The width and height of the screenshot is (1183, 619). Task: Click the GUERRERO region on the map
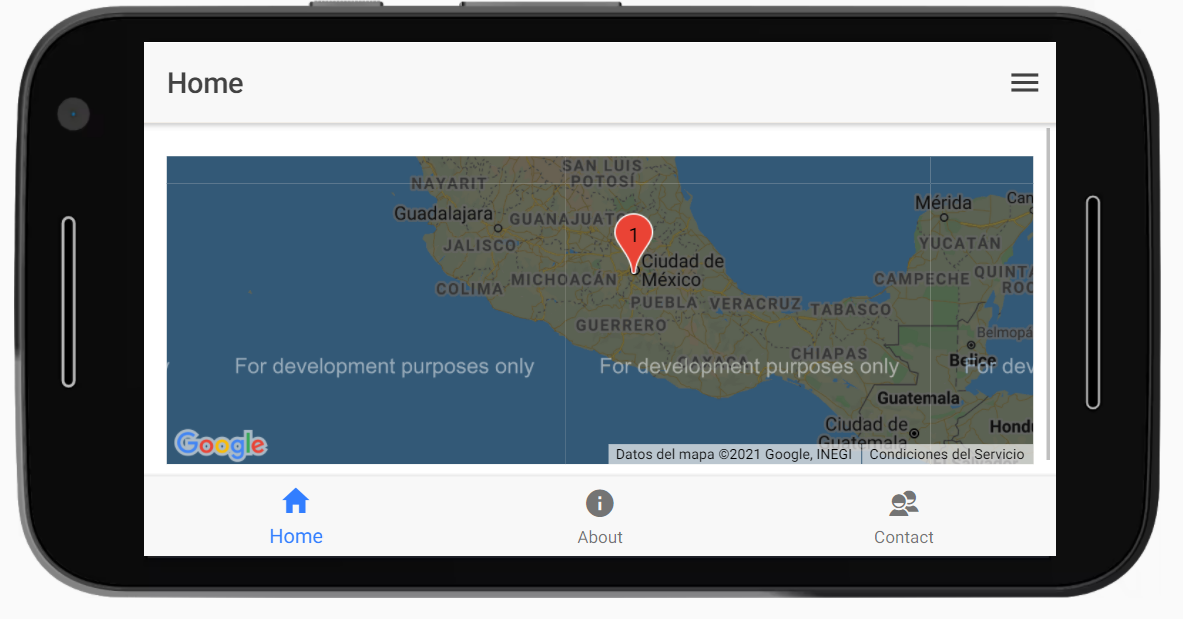(619, 325)
